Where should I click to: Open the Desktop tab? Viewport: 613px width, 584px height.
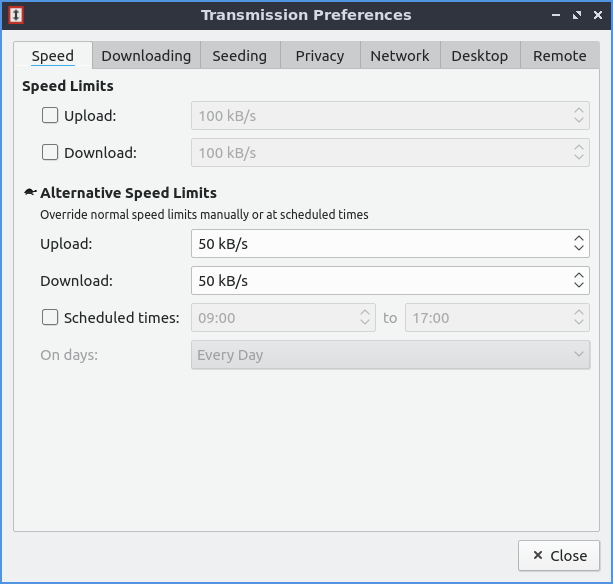point(480,56)
